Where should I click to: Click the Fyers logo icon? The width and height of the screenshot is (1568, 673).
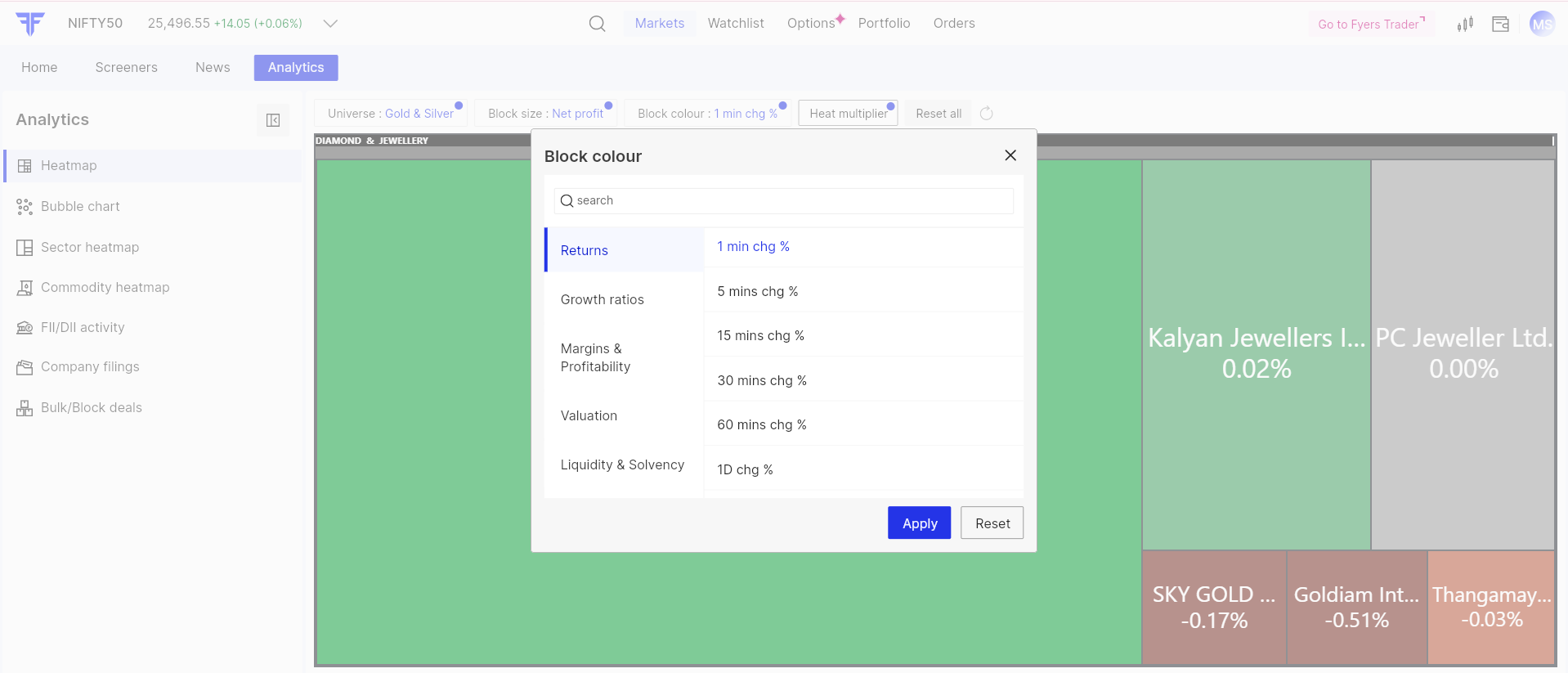coord(30,24)
